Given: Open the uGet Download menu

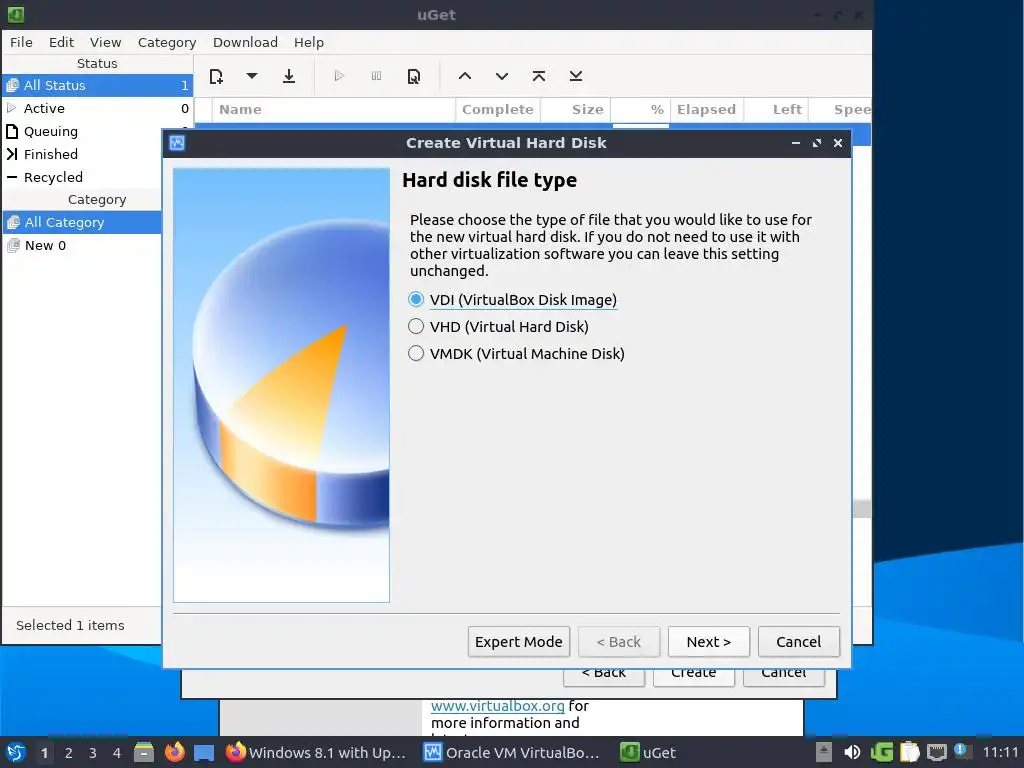Looking at the screenshot, I should pyautogui.click(x=245, y=42).
